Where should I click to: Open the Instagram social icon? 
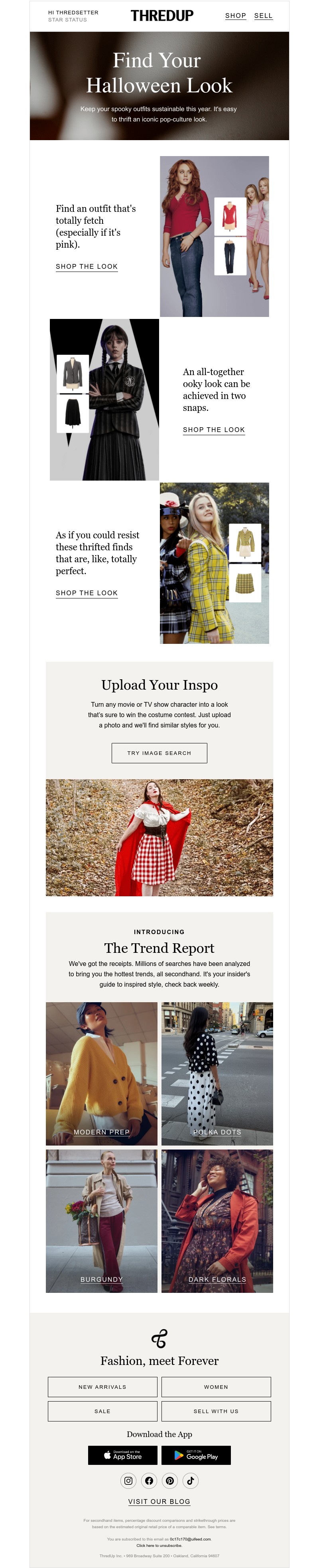[x=128, y=1480]
